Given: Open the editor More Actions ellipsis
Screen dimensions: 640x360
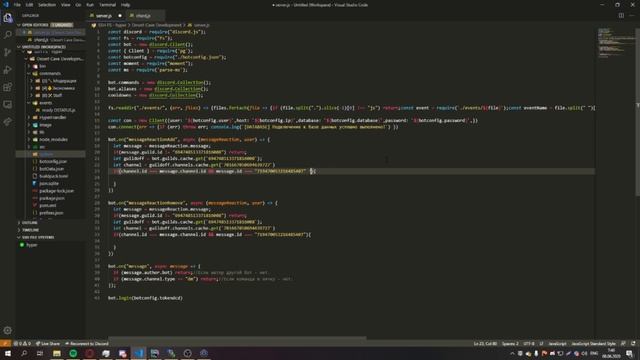Looking at the screenshot, I should click(x=632, y=16).
